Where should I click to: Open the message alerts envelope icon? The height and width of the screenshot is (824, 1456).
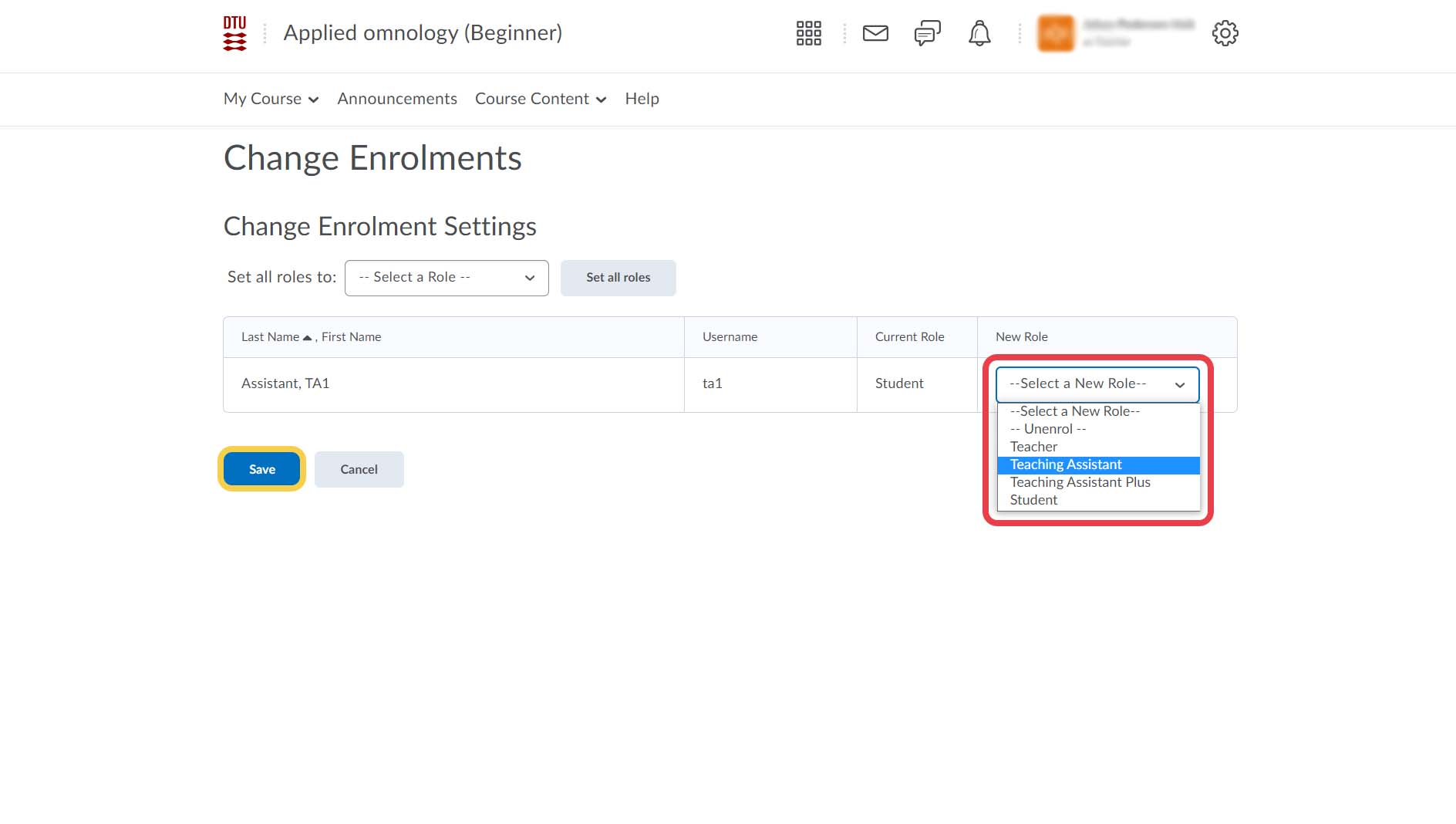tap(875, 33)
